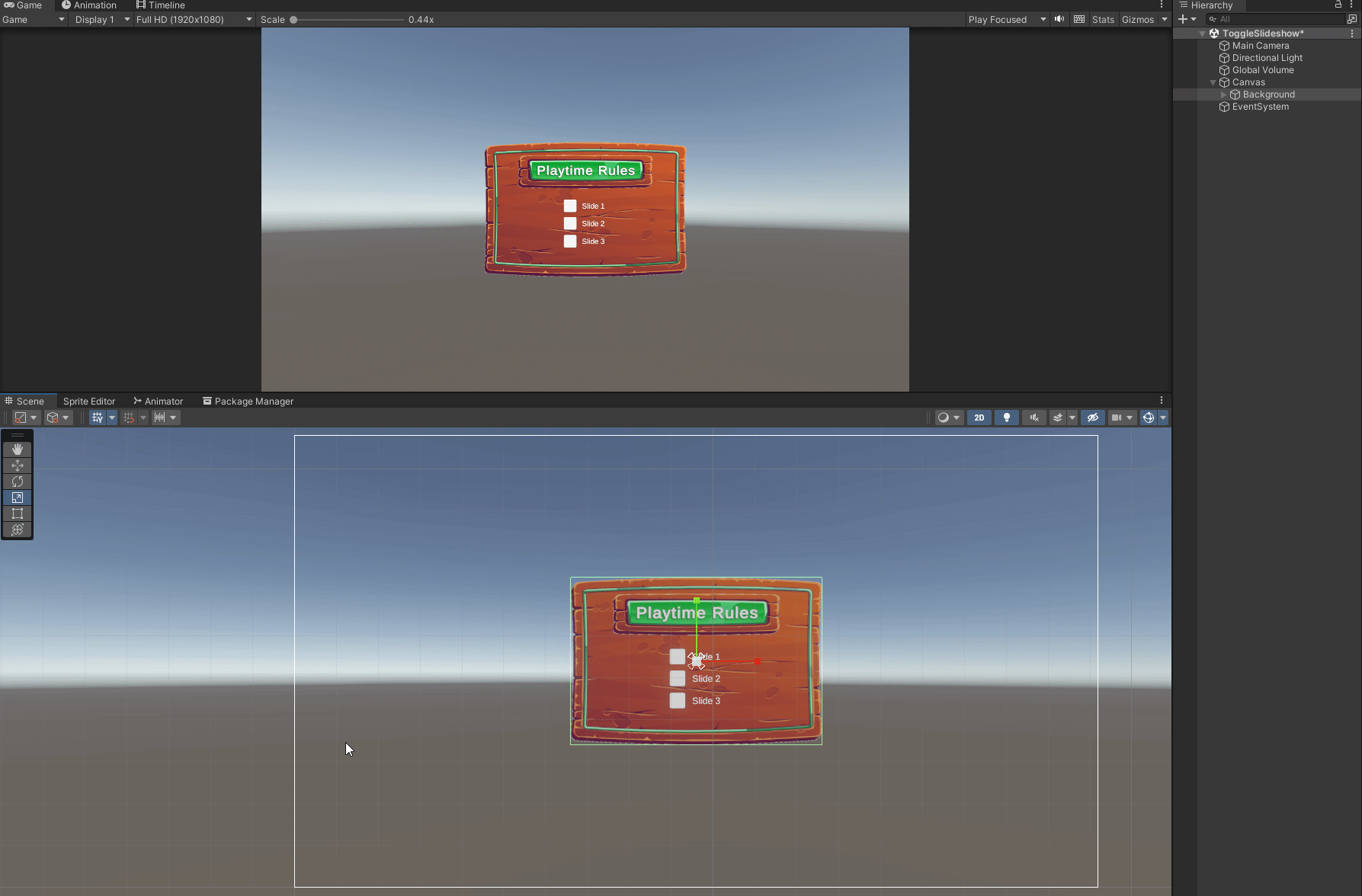Open scene search window icon in Hierarchy
The height and width of the screenshot is (896, 1362).
(x=1352, y=20)
